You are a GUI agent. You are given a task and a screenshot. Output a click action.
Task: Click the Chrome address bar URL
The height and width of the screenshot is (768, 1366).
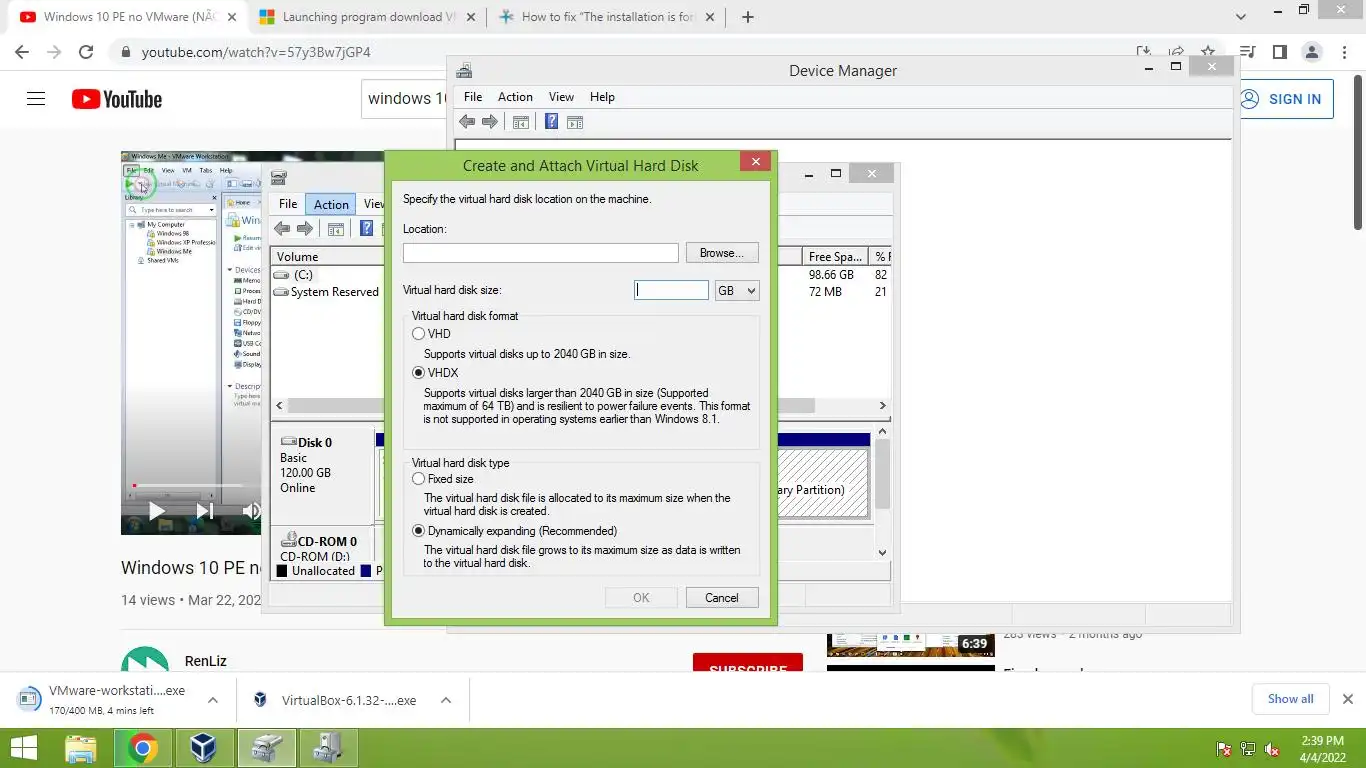point(256,52)
